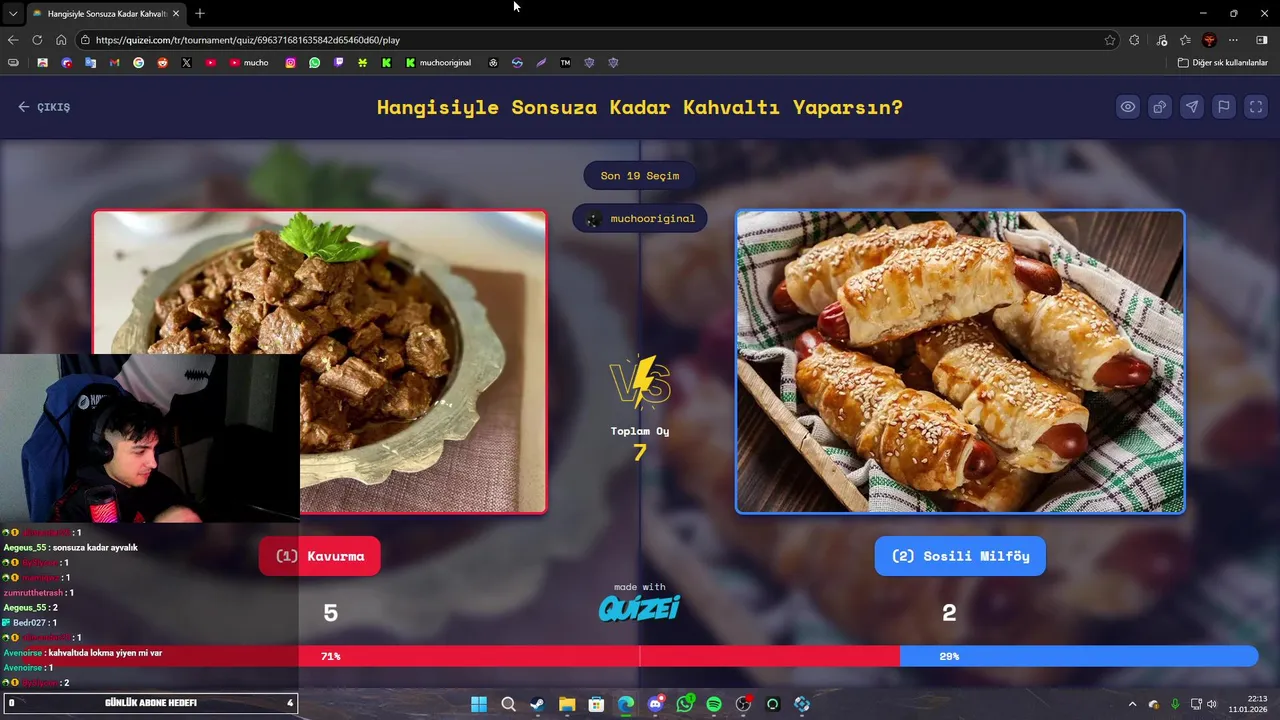The width and height of the screenshot is (1280, 720).
Task: Open the browser profile avatar
Action: click(x=1209, y=40)
